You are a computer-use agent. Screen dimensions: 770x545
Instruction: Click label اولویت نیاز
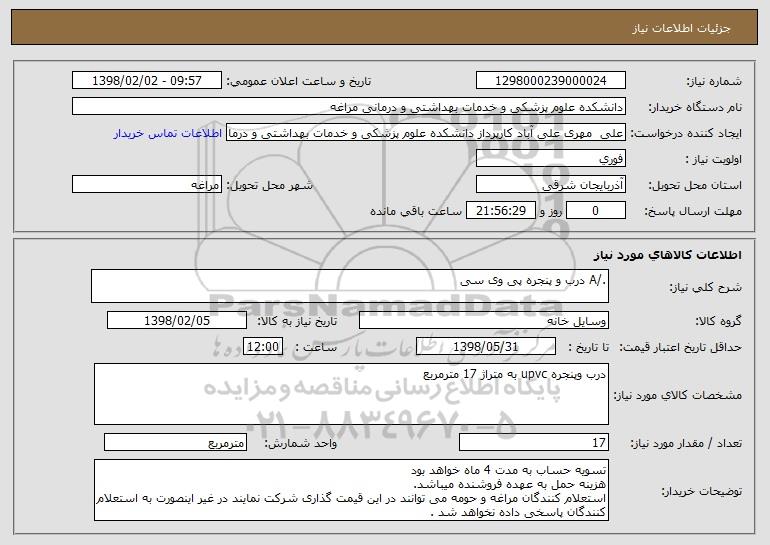point(714,159)
